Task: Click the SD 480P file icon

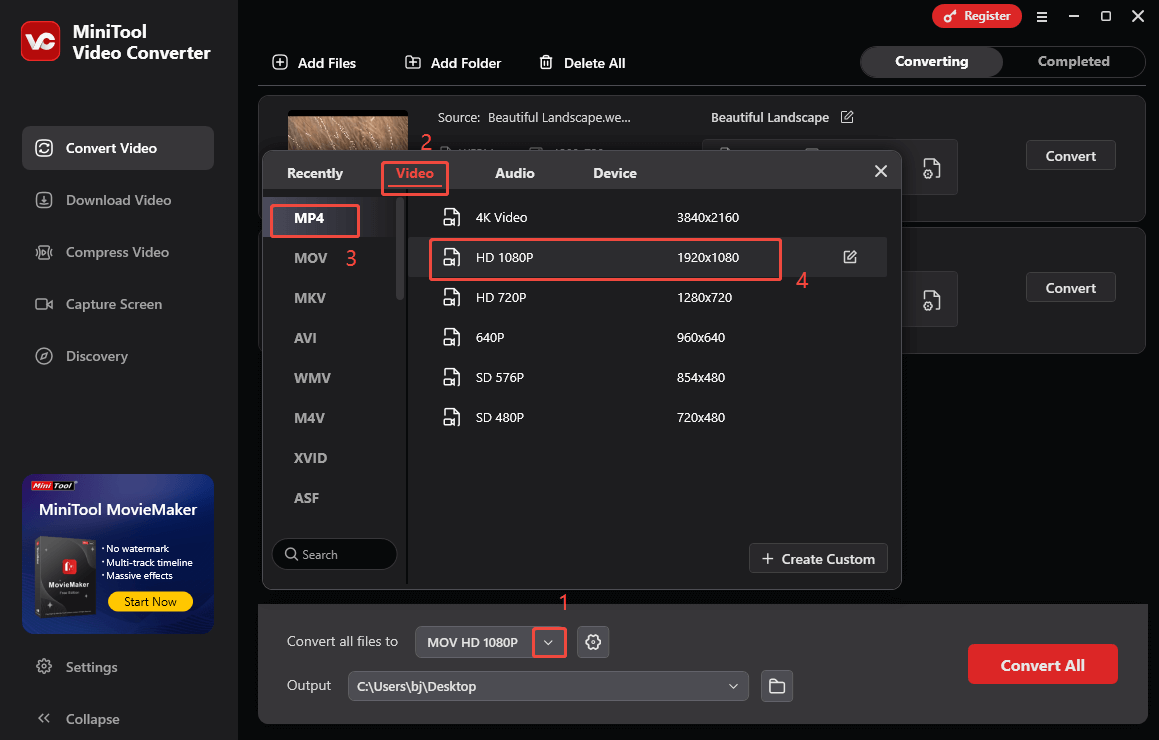Action: click(x=451, y=417)
